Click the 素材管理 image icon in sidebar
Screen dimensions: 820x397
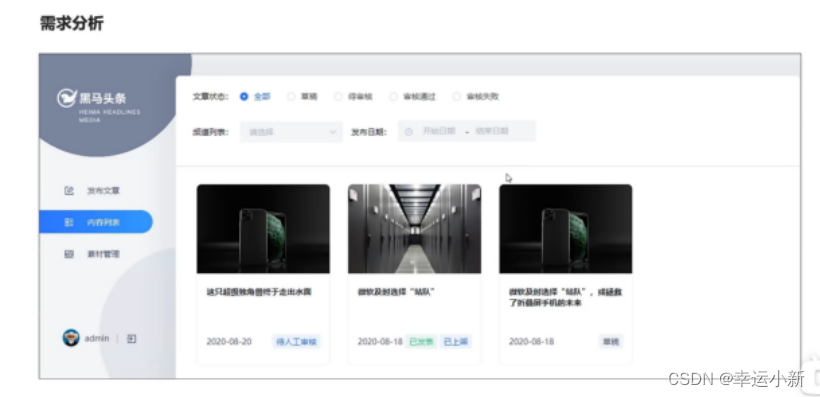click(69, 254)
